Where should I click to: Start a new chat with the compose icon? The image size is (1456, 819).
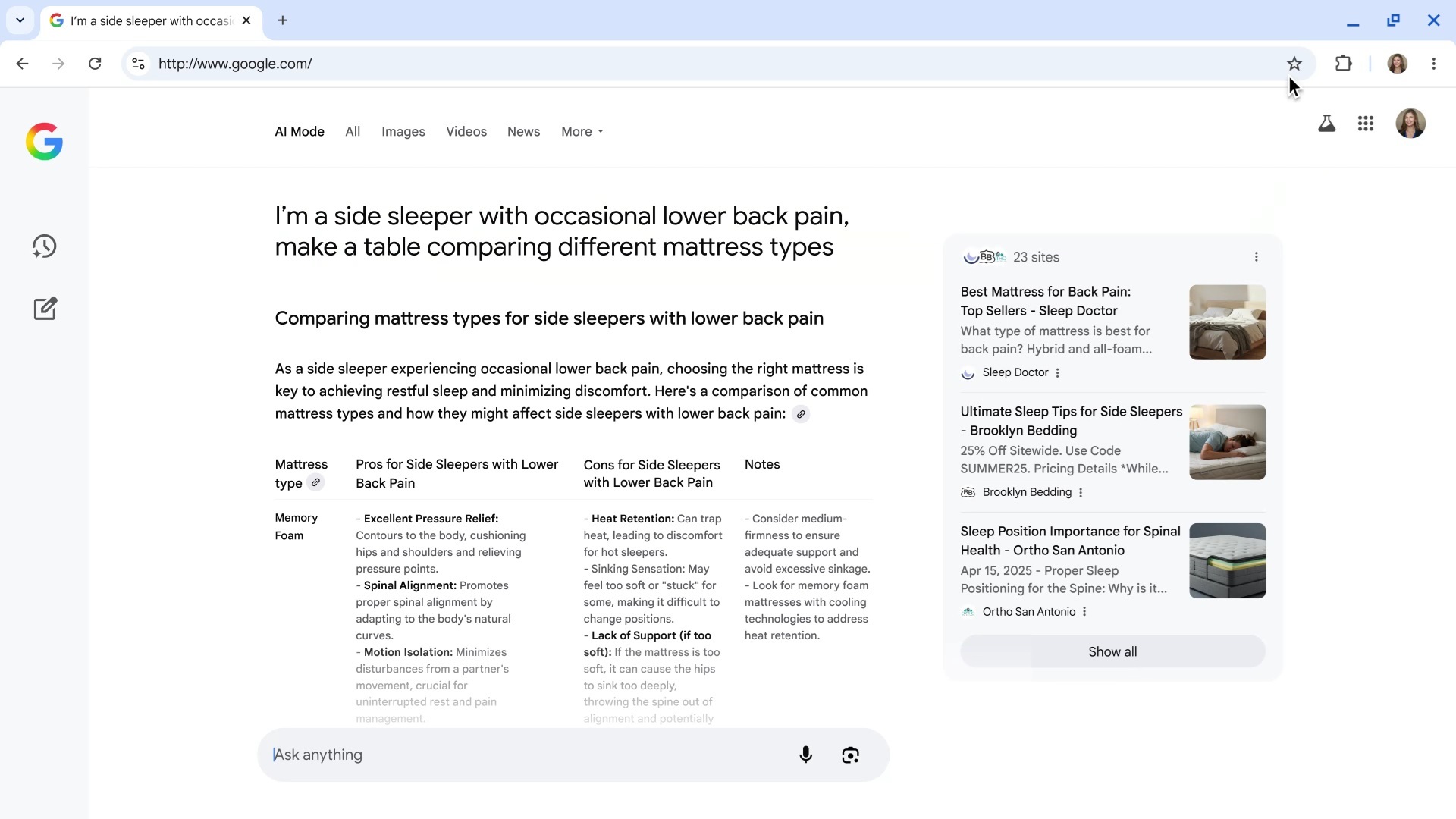pos(45,309)
